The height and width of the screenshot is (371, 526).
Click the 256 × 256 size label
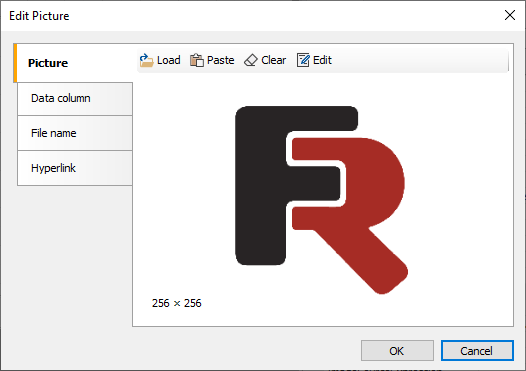tap(176, 303)
